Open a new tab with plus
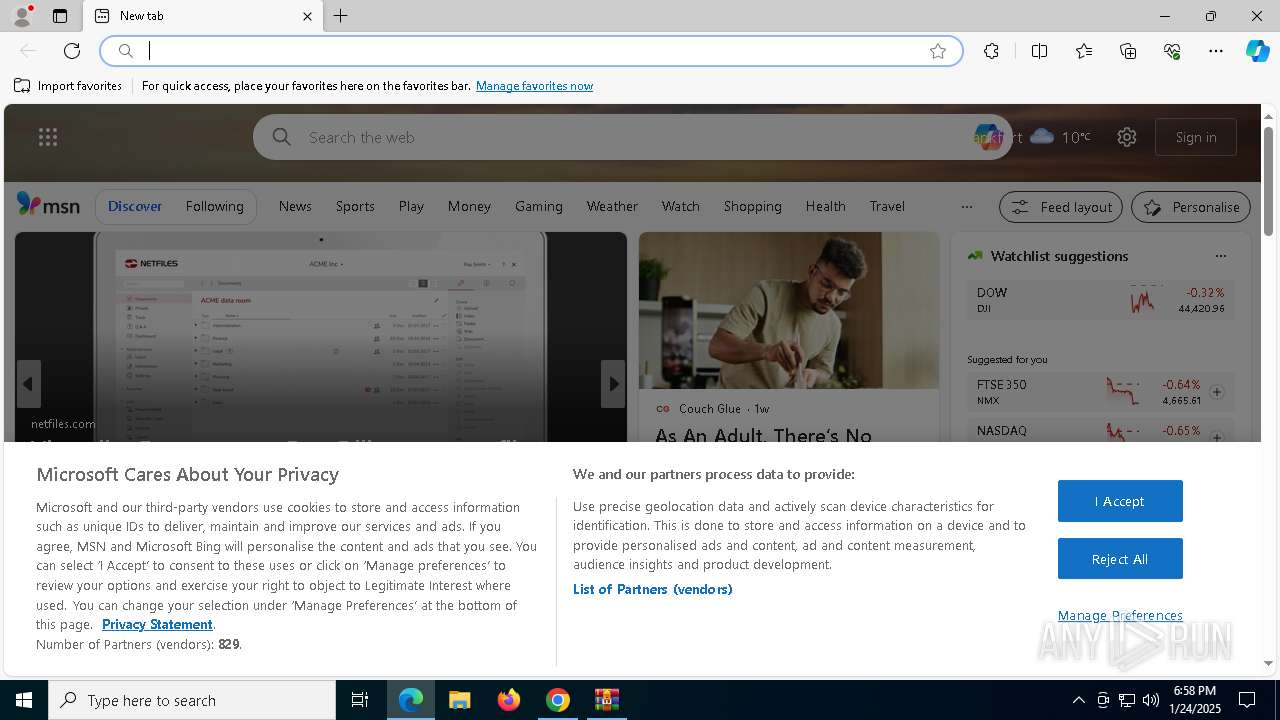The height and width of the screenshot is (720, 1280). click(x=341, y=16)
